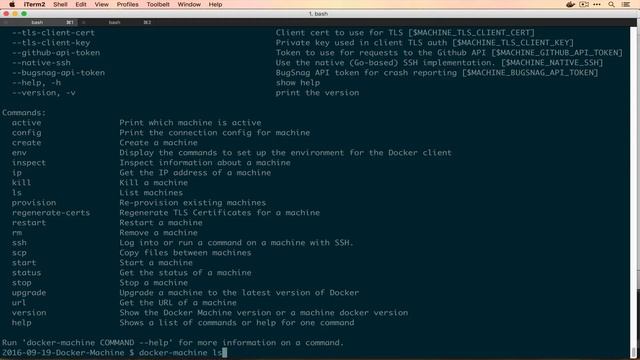Click the '--bugsnag-api-token' option text
Image resolution: width=640 pixels, height=360 pixels.
[x=58, y=73]
